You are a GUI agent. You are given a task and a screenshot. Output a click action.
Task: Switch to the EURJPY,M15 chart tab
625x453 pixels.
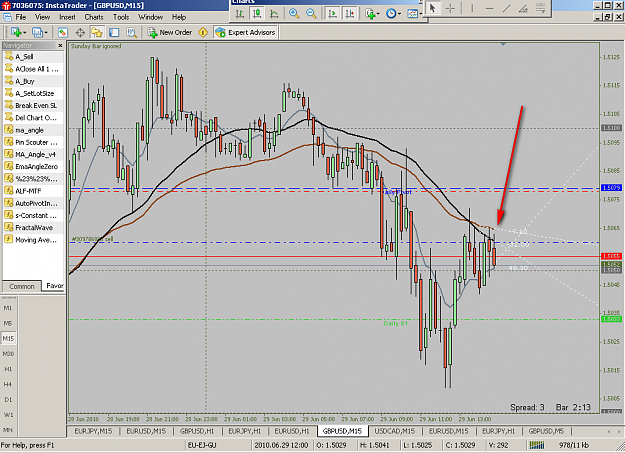(x=93, y=431)
